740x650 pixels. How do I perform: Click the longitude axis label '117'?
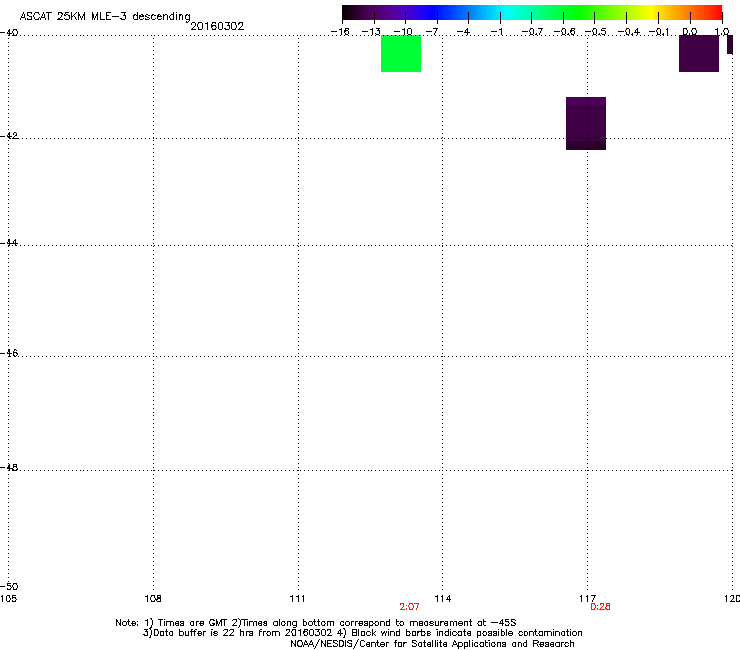[x=588, y=599]
